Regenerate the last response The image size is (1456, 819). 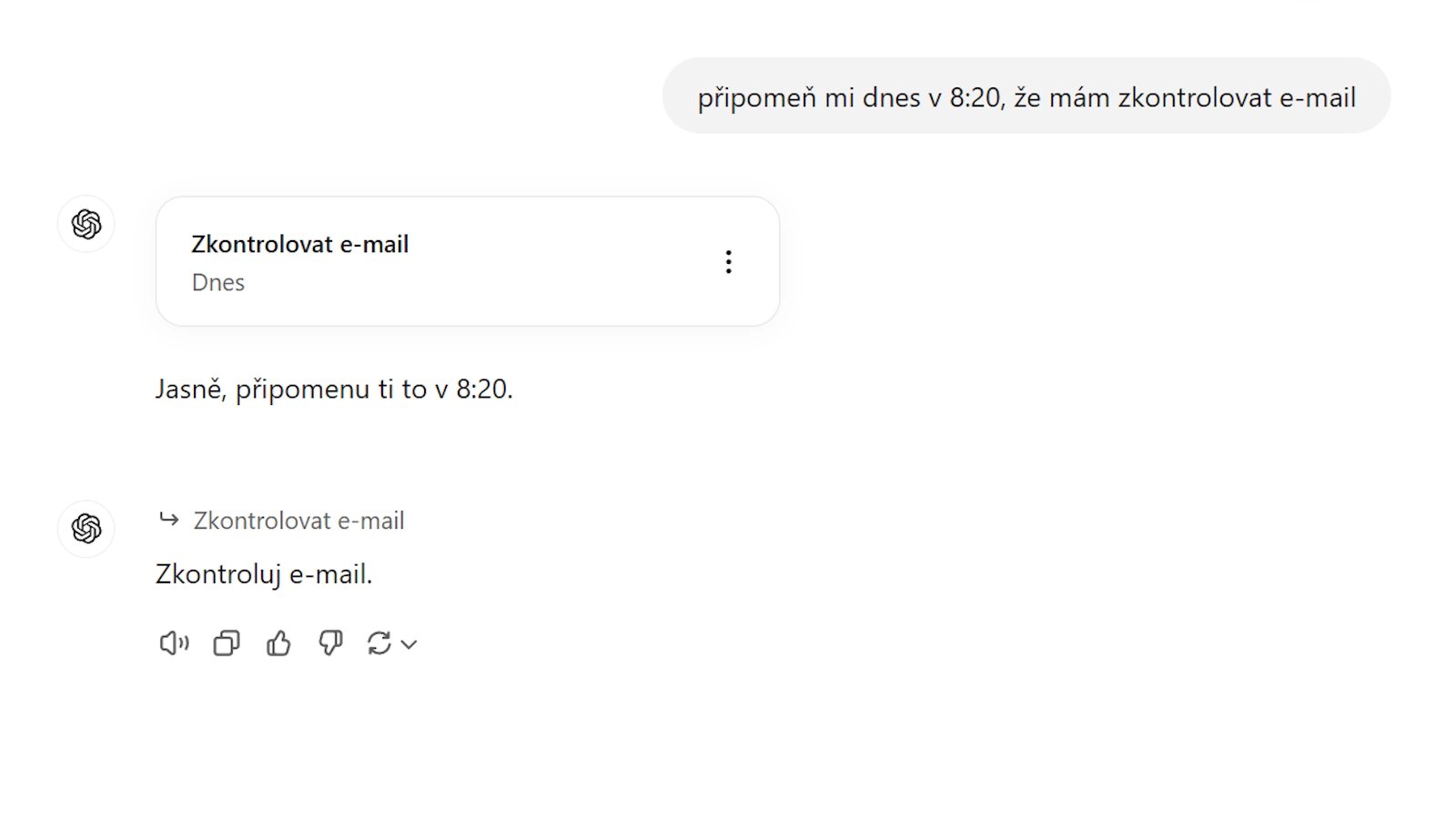click(x=379, y=644)
